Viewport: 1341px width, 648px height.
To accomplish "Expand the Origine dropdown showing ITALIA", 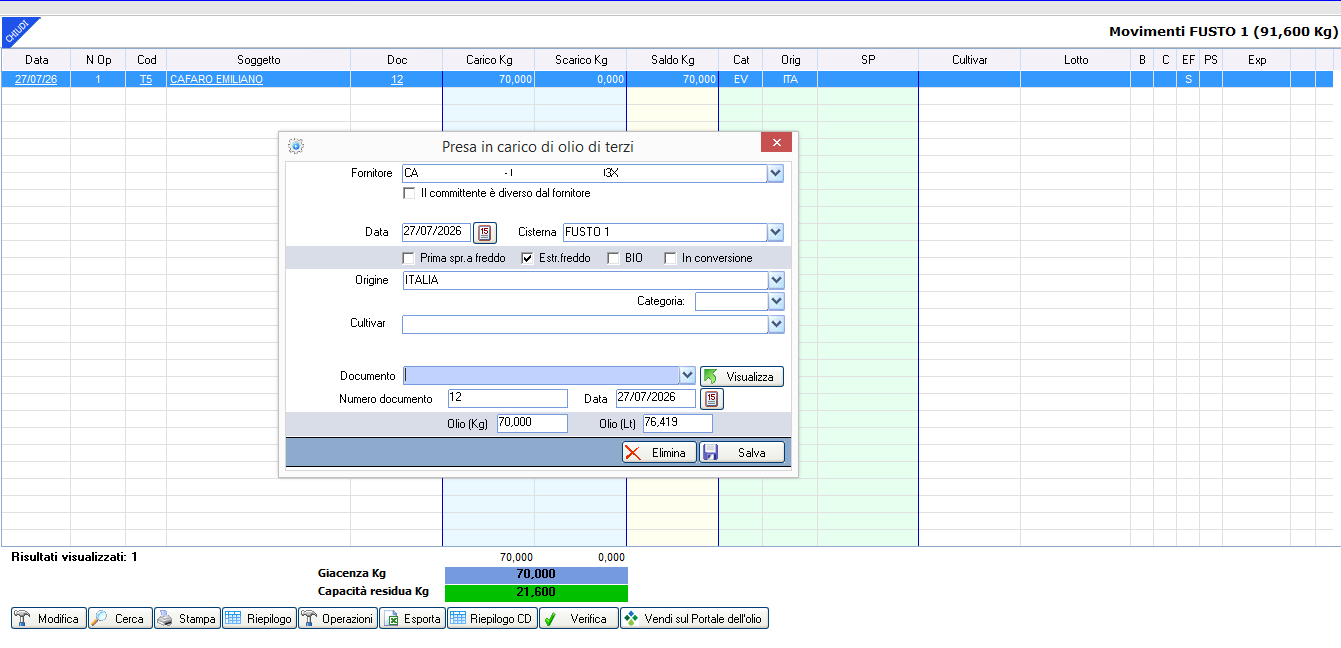I will click(x=776, y=280).
